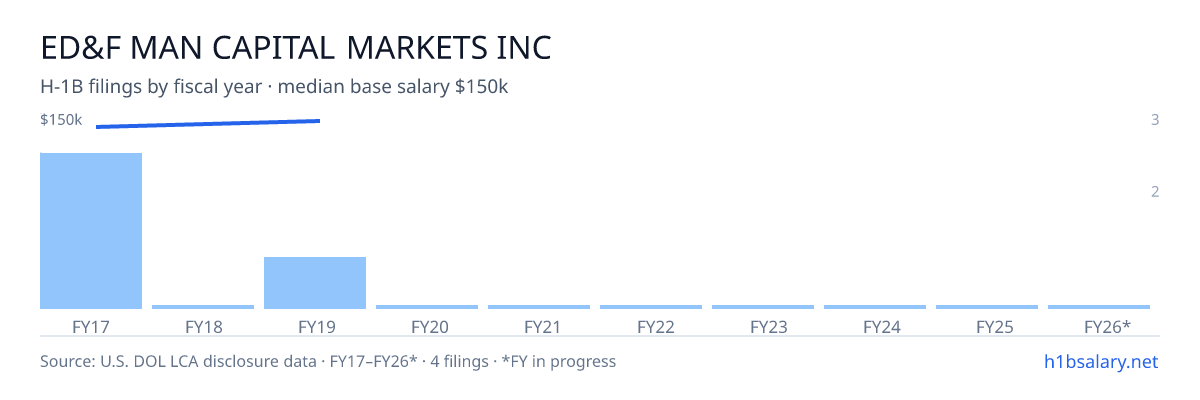Click the FY26* bar stub
Viewport: 1200px width, 400px height.
(1099, 307)
